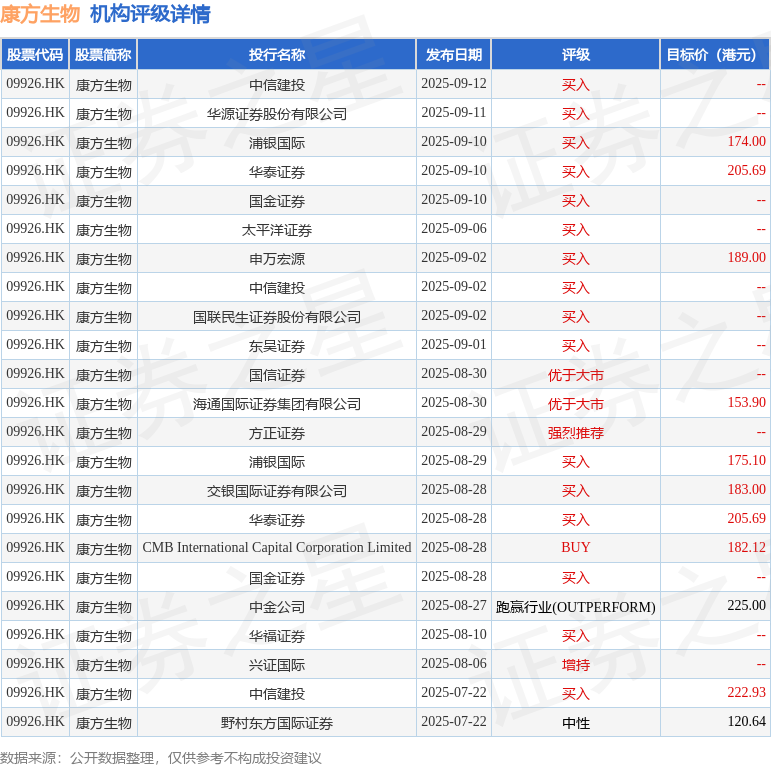Viewport: 771px width, 767px height.
Task: Click 国金证券 in the 2025-09-10 row
Action: pyautogui.click(x=277, y=201)
